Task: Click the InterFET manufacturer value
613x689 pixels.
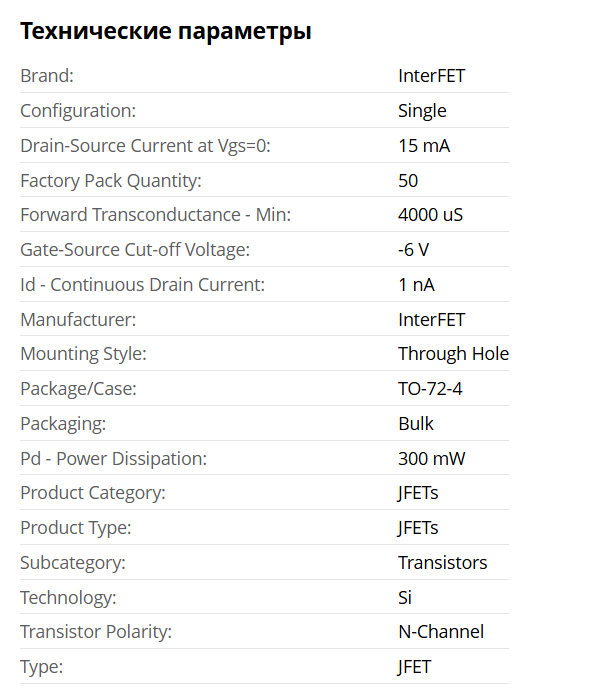Action: click(431, 319)
